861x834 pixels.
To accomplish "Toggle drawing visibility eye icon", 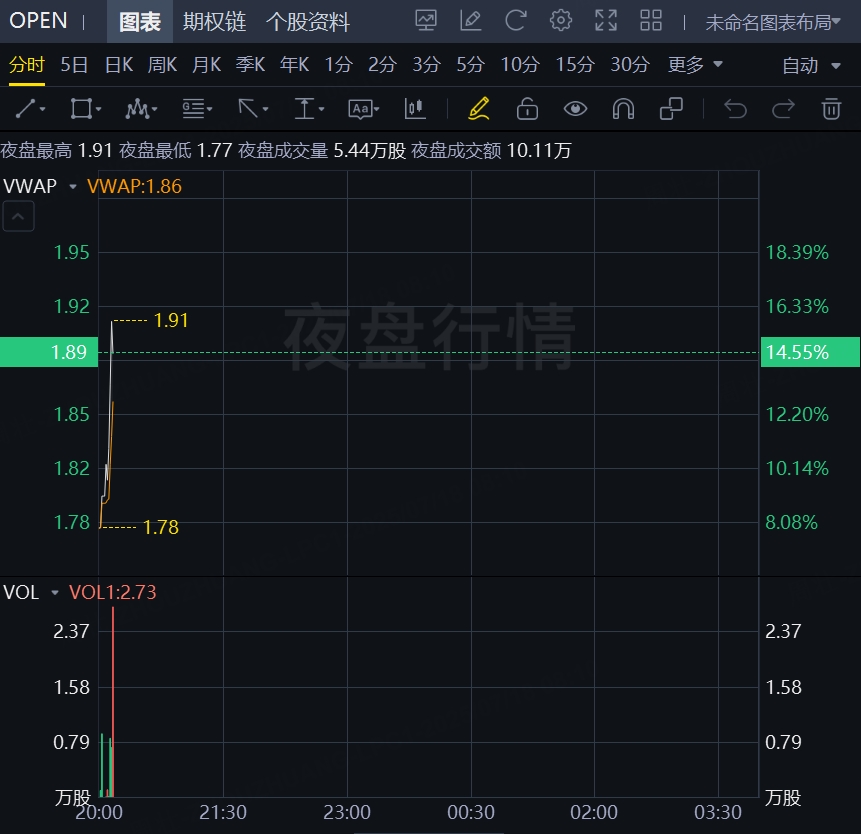I will 575,108.
